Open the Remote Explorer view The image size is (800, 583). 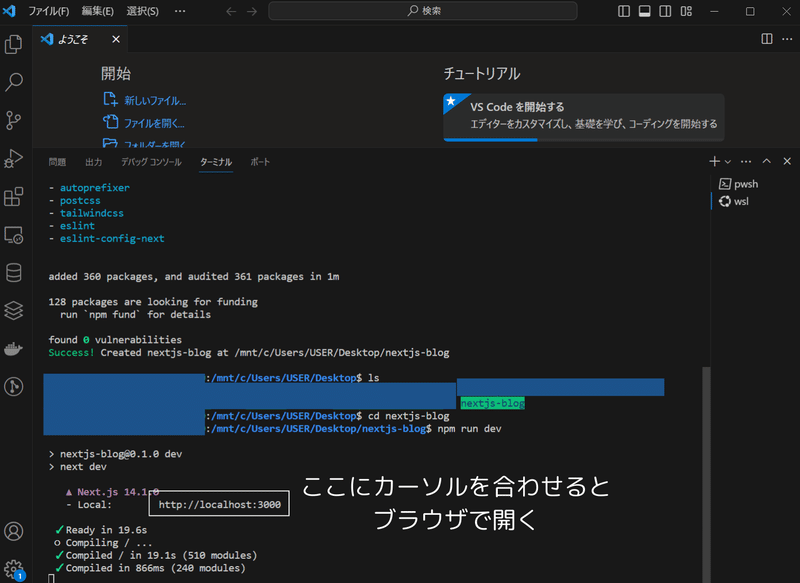click(x=14, y=235)
